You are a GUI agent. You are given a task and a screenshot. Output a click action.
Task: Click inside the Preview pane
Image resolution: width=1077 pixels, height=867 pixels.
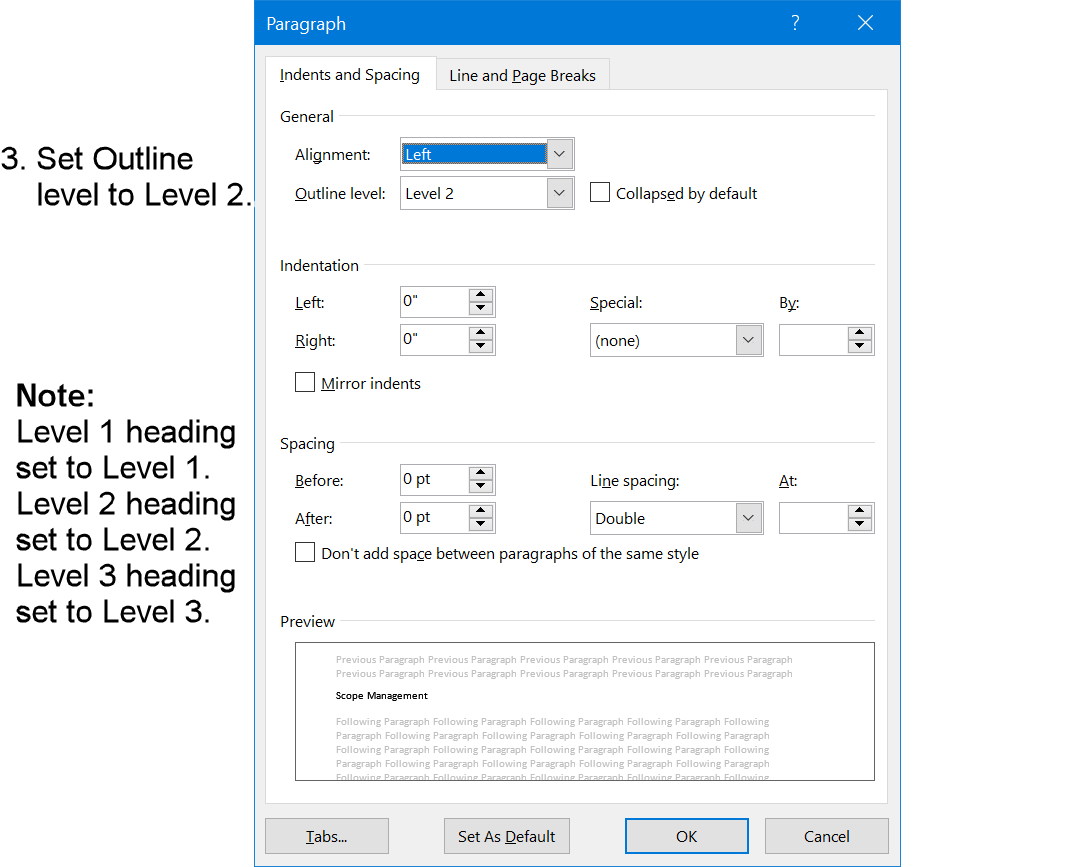pyautogui.click(x=584, y=711)
